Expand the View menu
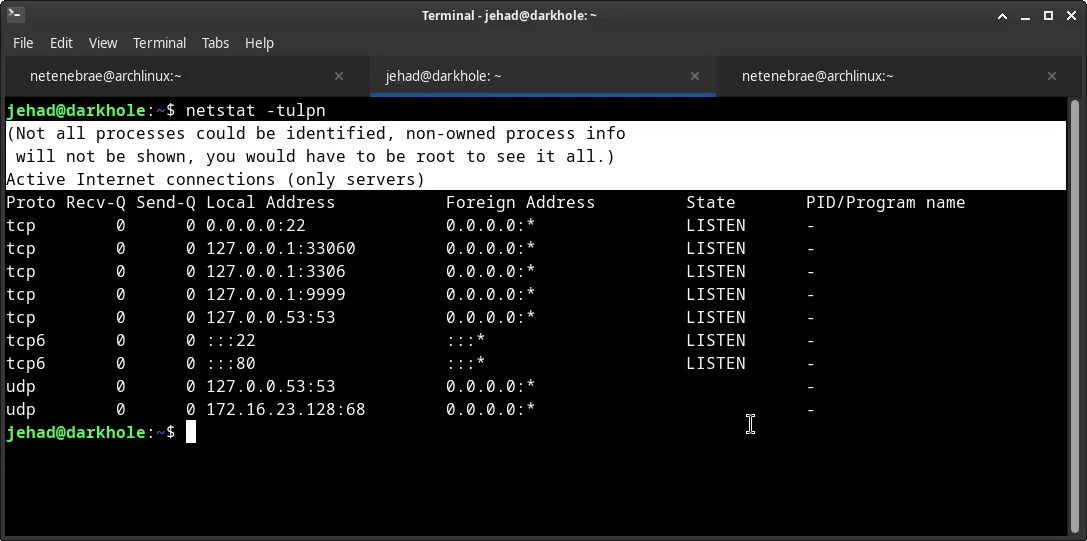Image resolution: width=1087 pixels, height=541 pixels. click(x=103, y=43)
